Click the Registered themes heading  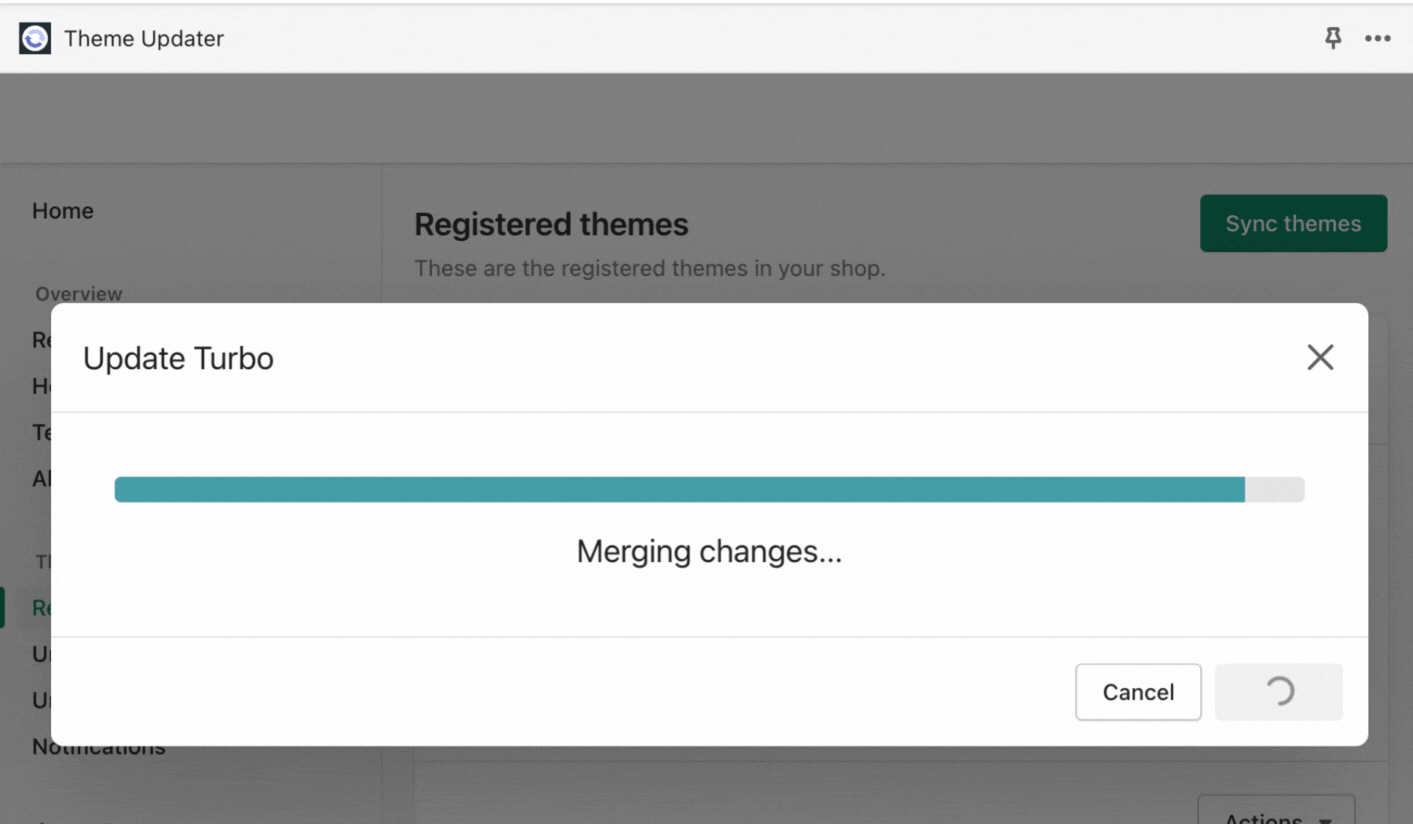pos(551,225)
